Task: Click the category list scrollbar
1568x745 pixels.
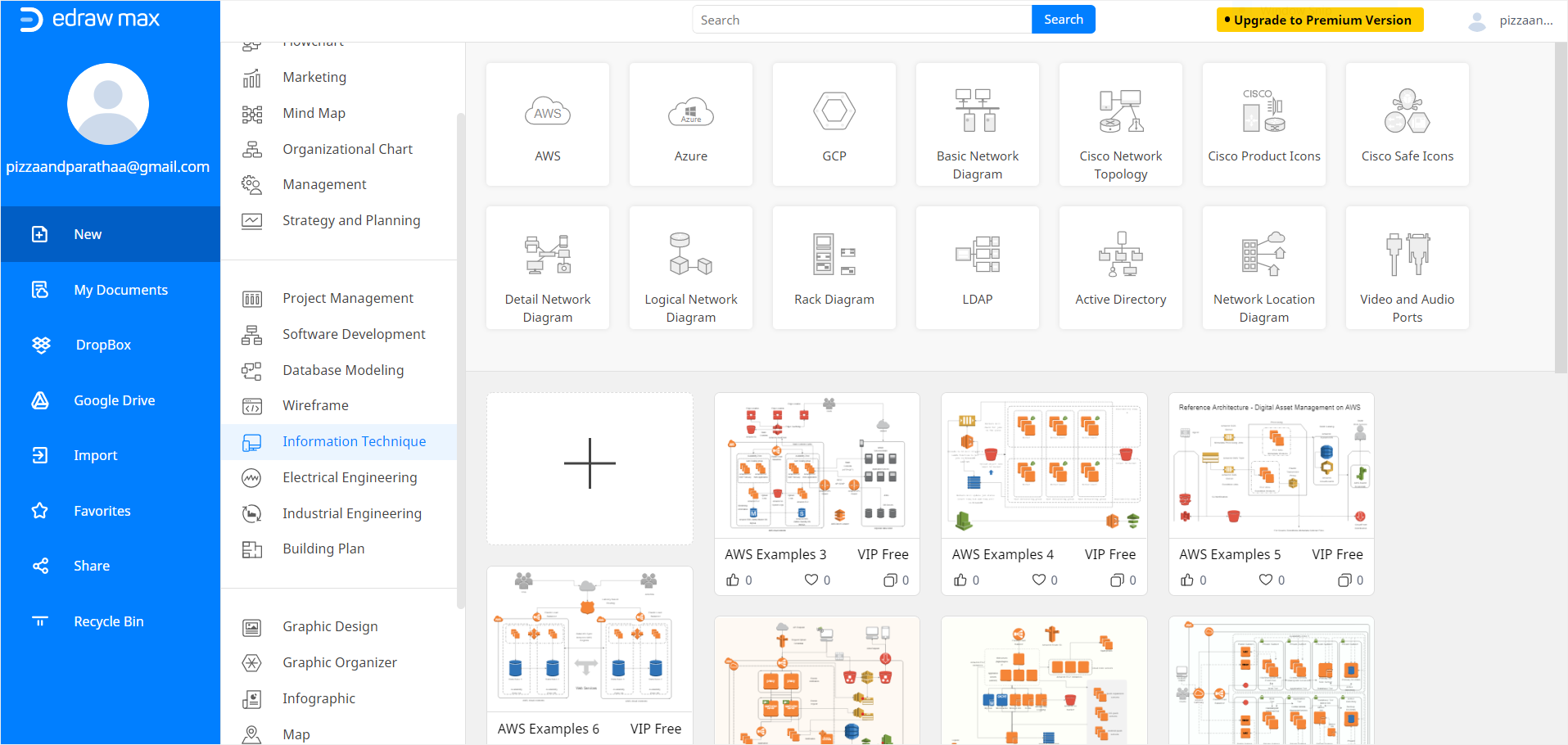Action: pyautogui.click(x=460, y=360)
